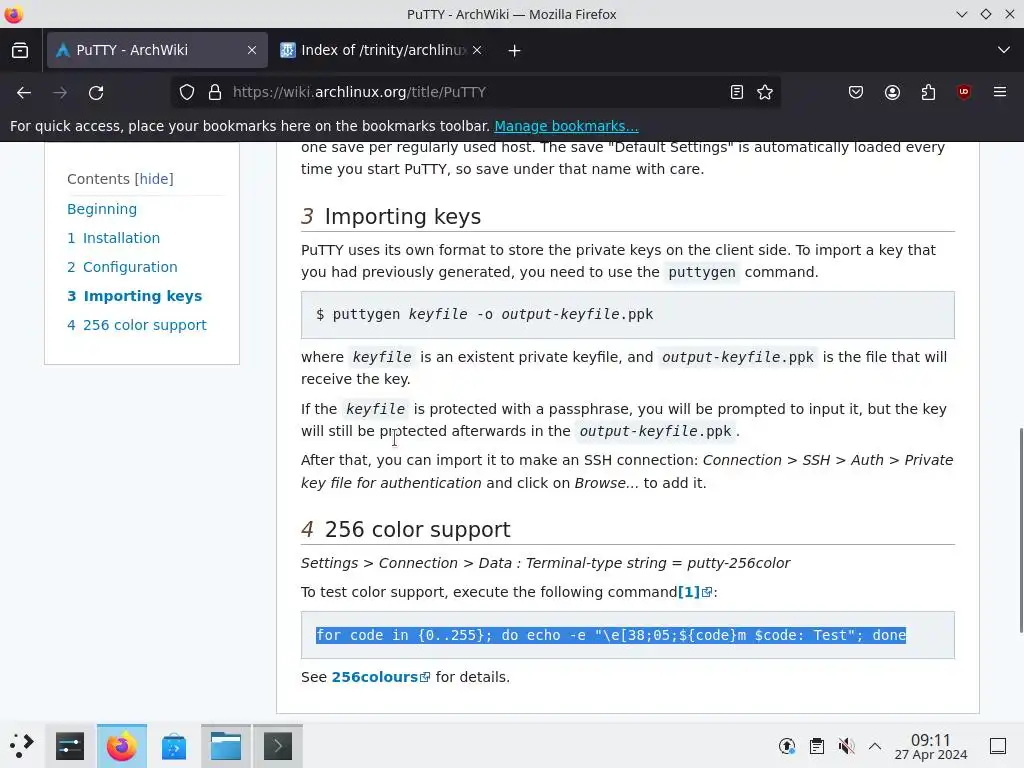Toggle the muted volume tray icon
This screenshot has height=768, width=1024.
click(846, 746)
